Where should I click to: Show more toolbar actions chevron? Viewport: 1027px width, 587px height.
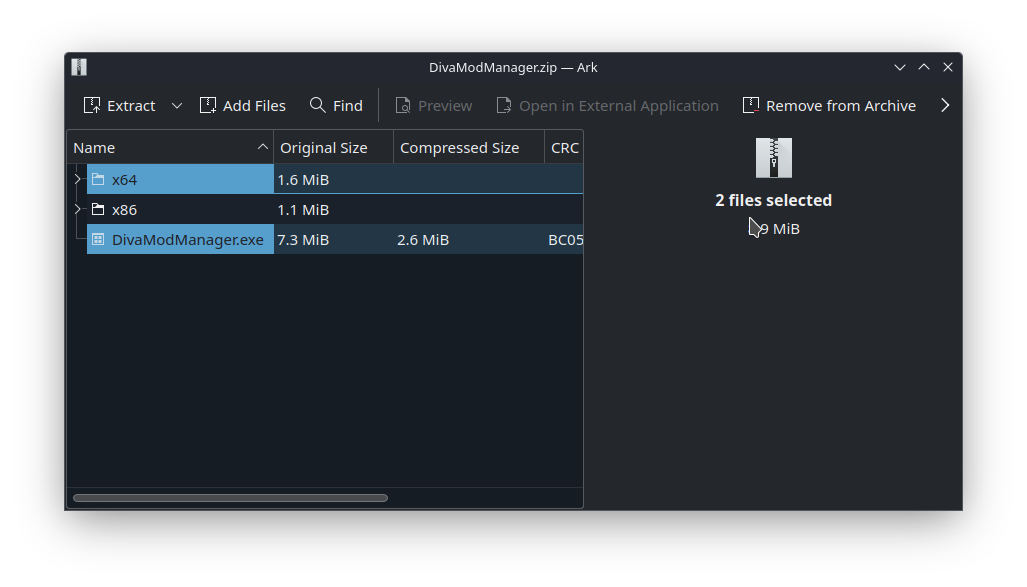(945, 106)
